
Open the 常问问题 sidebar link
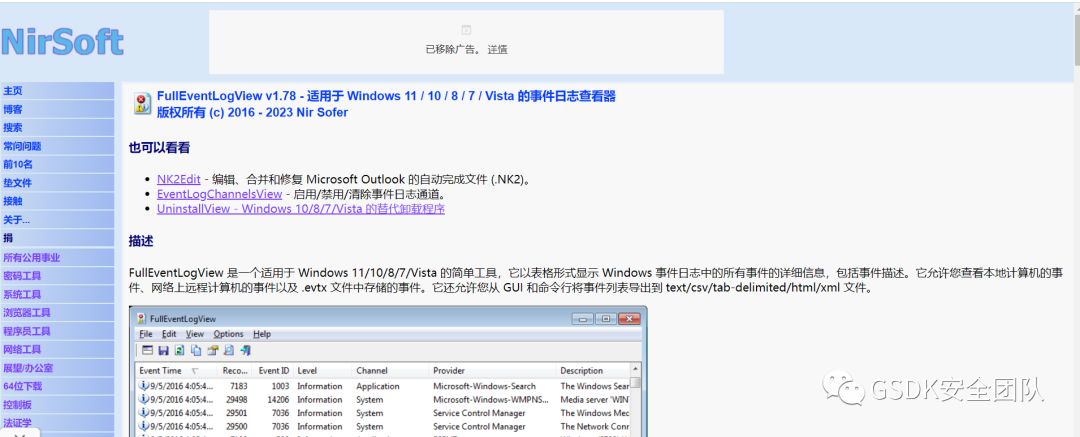(x=22, y=146)
